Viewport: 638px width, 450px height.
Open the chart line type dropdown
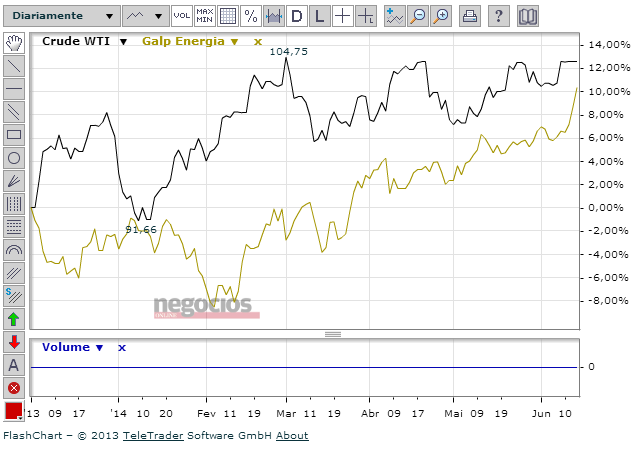[146, 16]
